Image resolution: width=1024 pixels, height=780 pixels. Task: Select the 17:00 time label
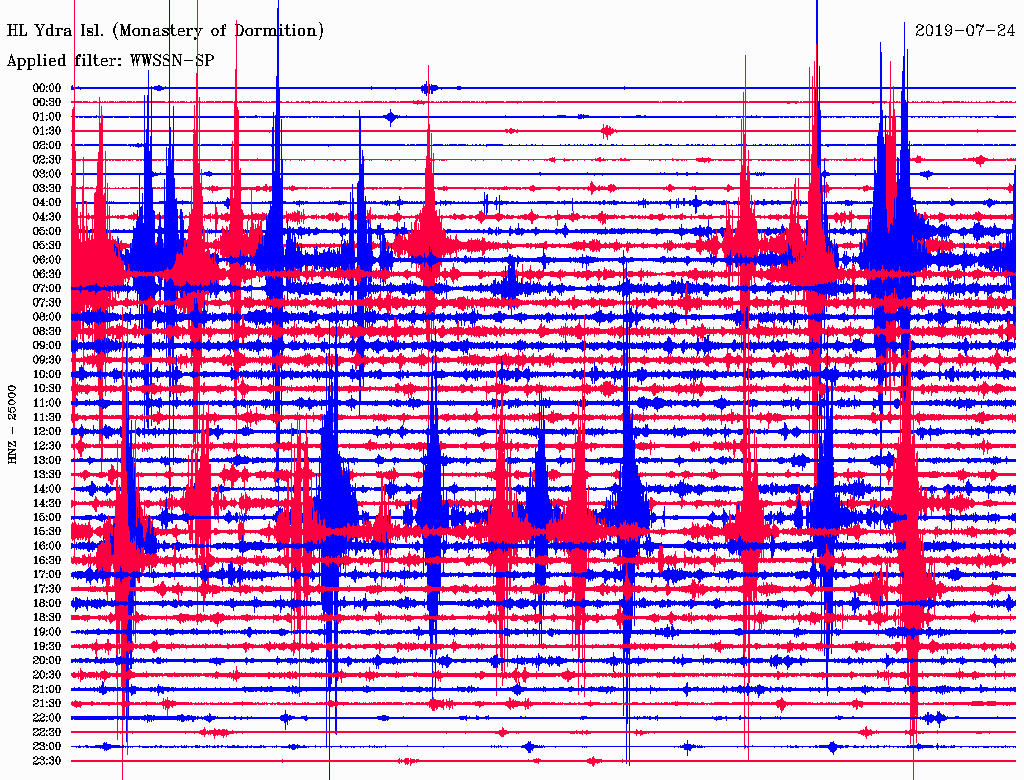tap(47, 575)
